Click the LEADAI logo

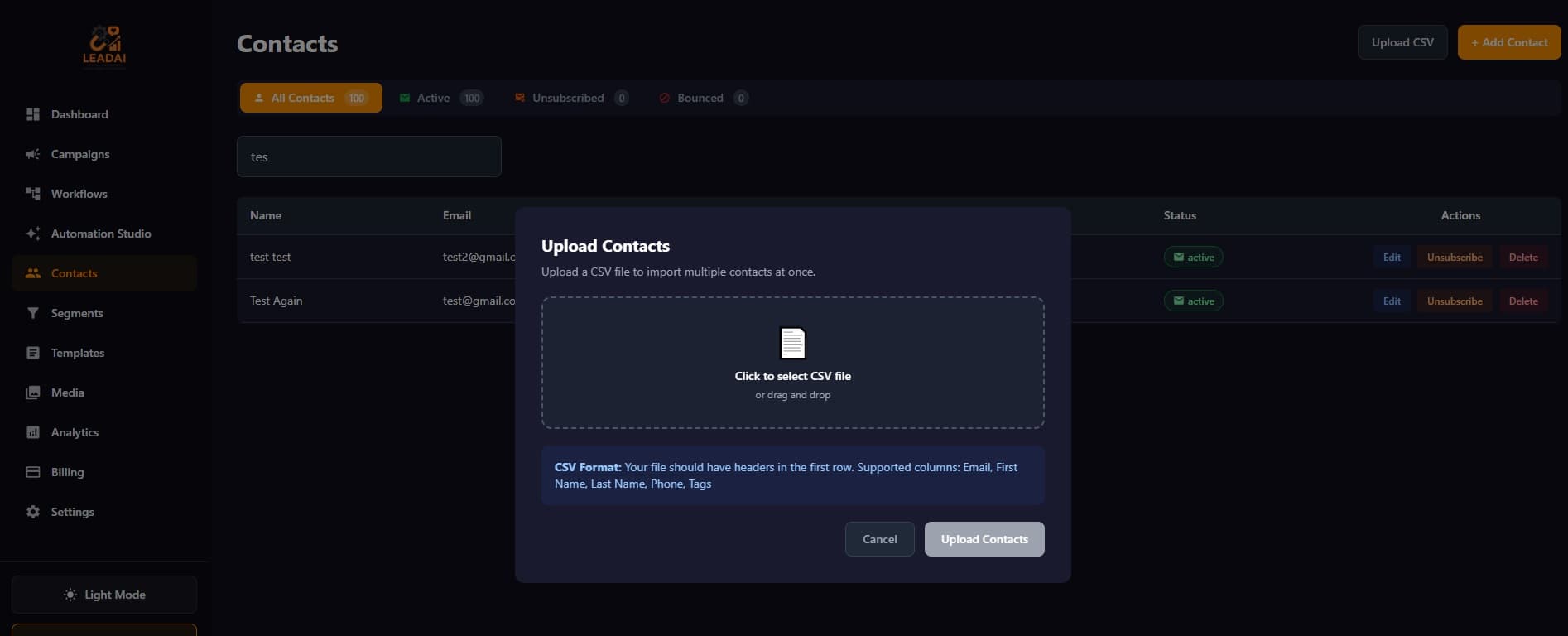(104, 45)
